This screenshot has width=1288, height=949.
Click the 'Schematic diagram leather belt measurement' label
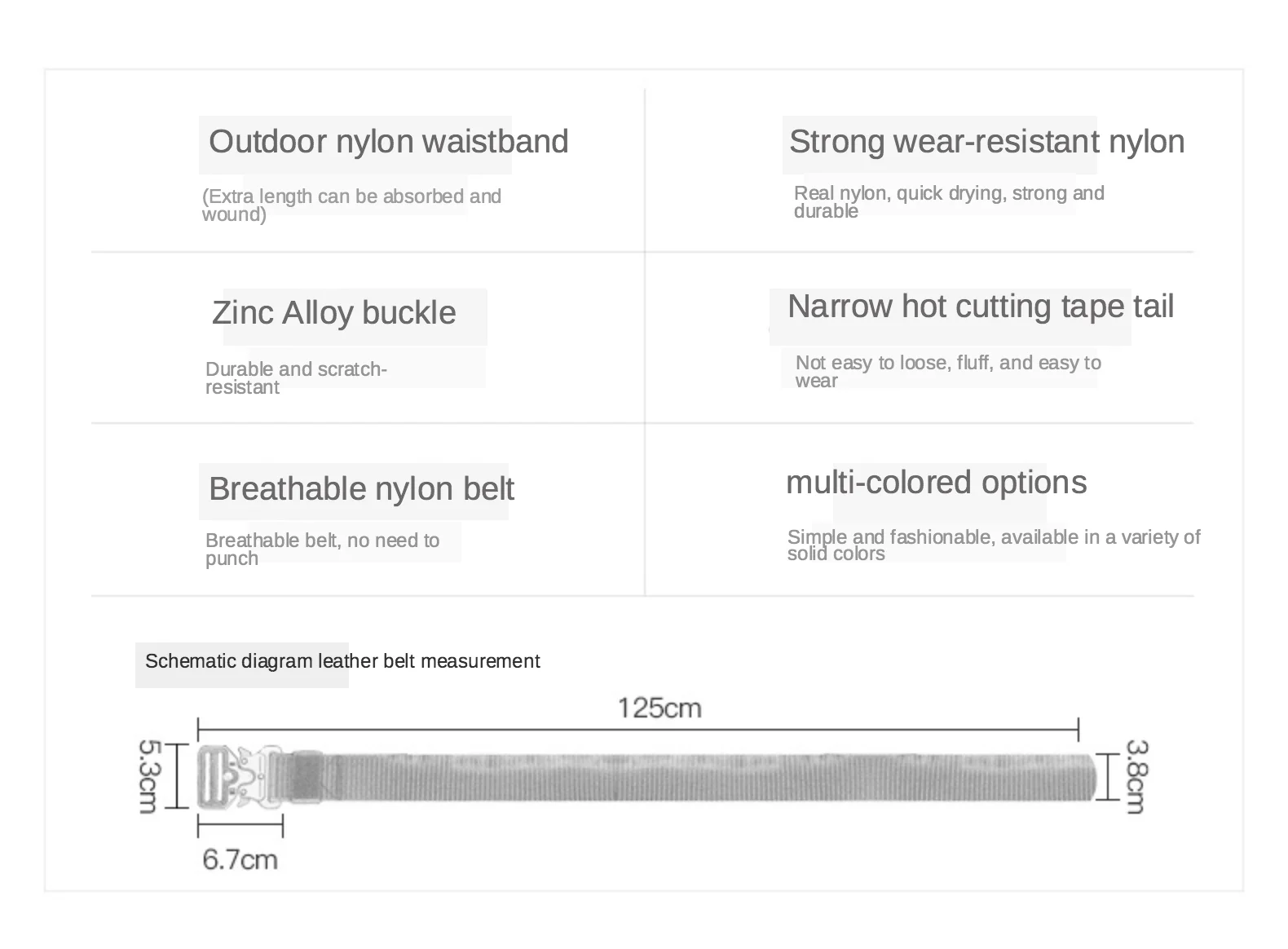point(342,661)
